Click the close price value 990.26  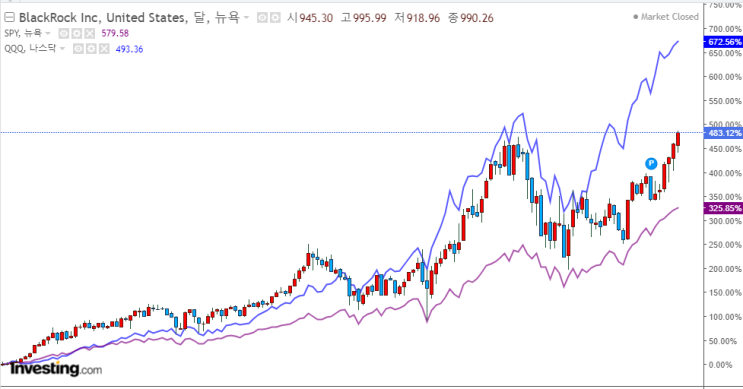pos(477,18)
